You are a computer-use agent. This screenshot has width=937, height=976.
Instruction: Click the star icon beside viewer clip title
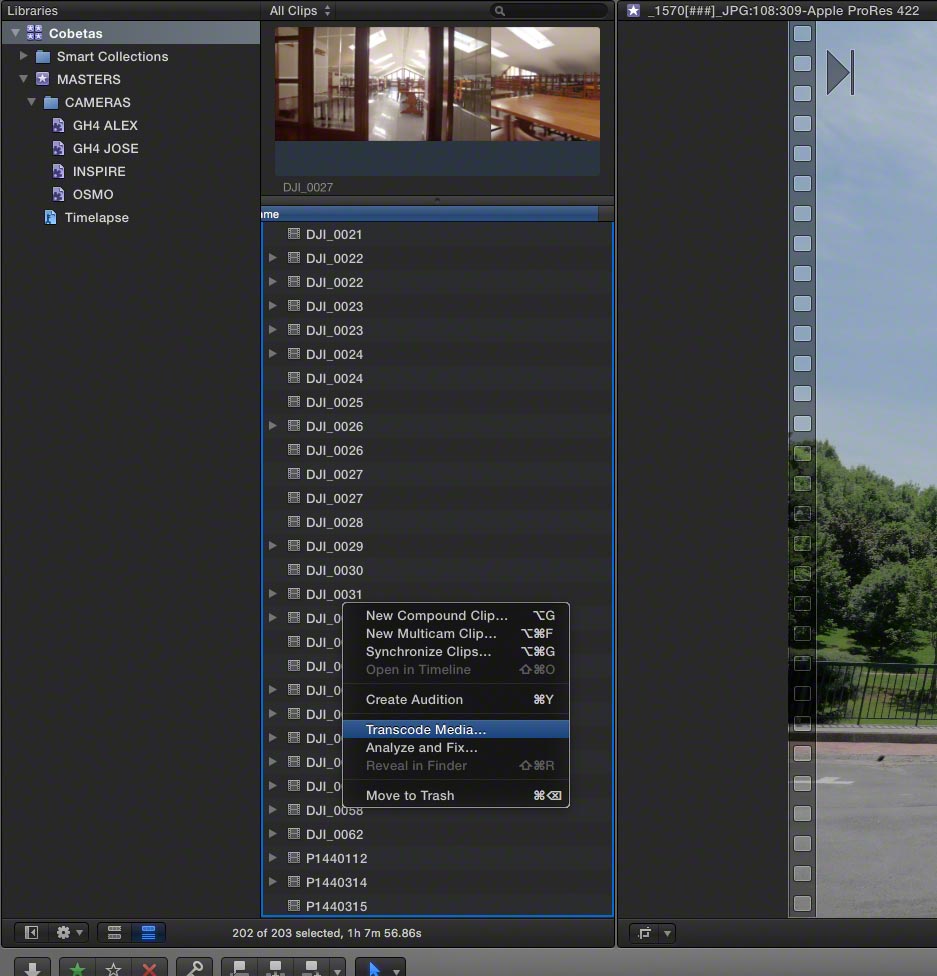633,11
